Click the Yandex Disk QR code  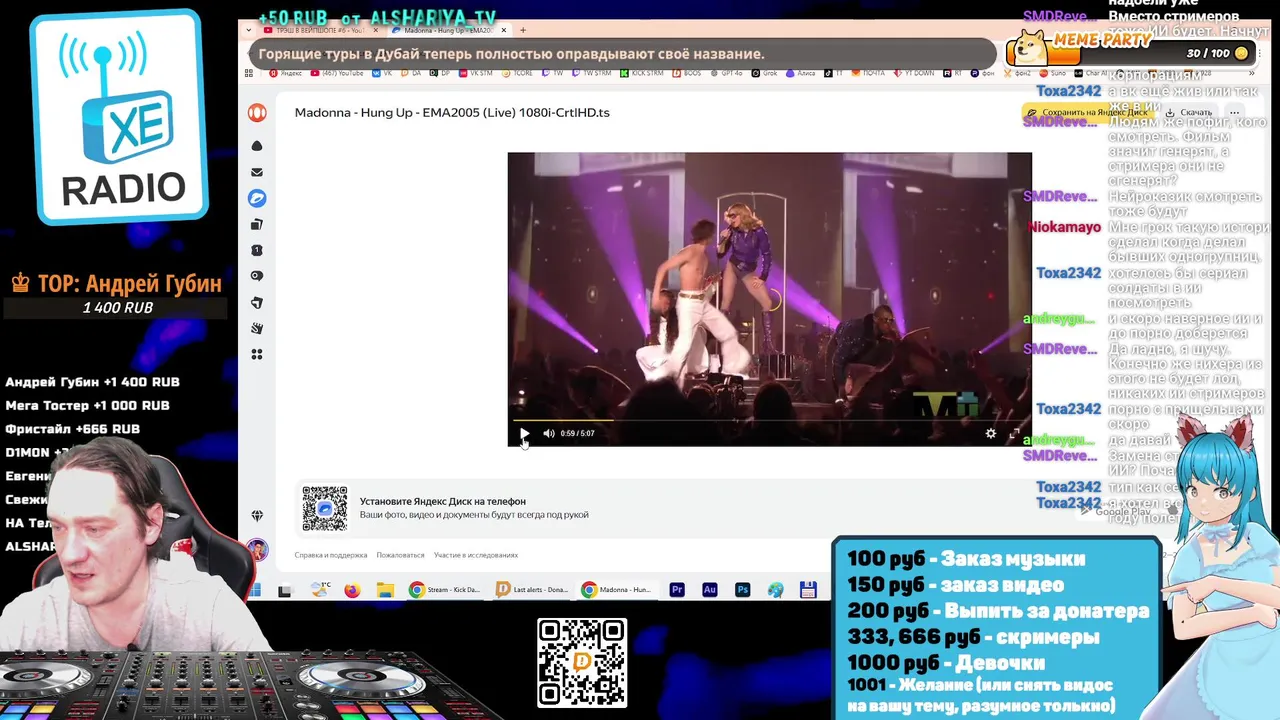point(325,508)
